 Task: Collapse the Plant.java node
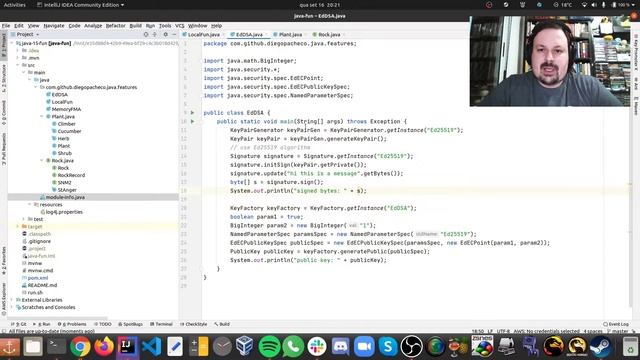coord(42,117)
